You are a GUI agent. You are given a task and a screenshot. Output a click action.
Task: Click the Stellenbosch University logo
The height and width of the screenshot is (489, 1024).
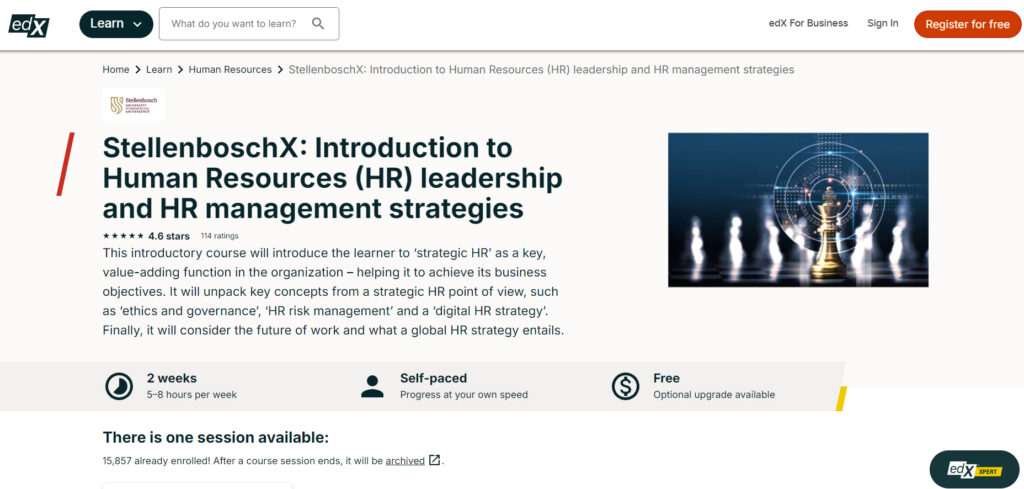[133, 105]
